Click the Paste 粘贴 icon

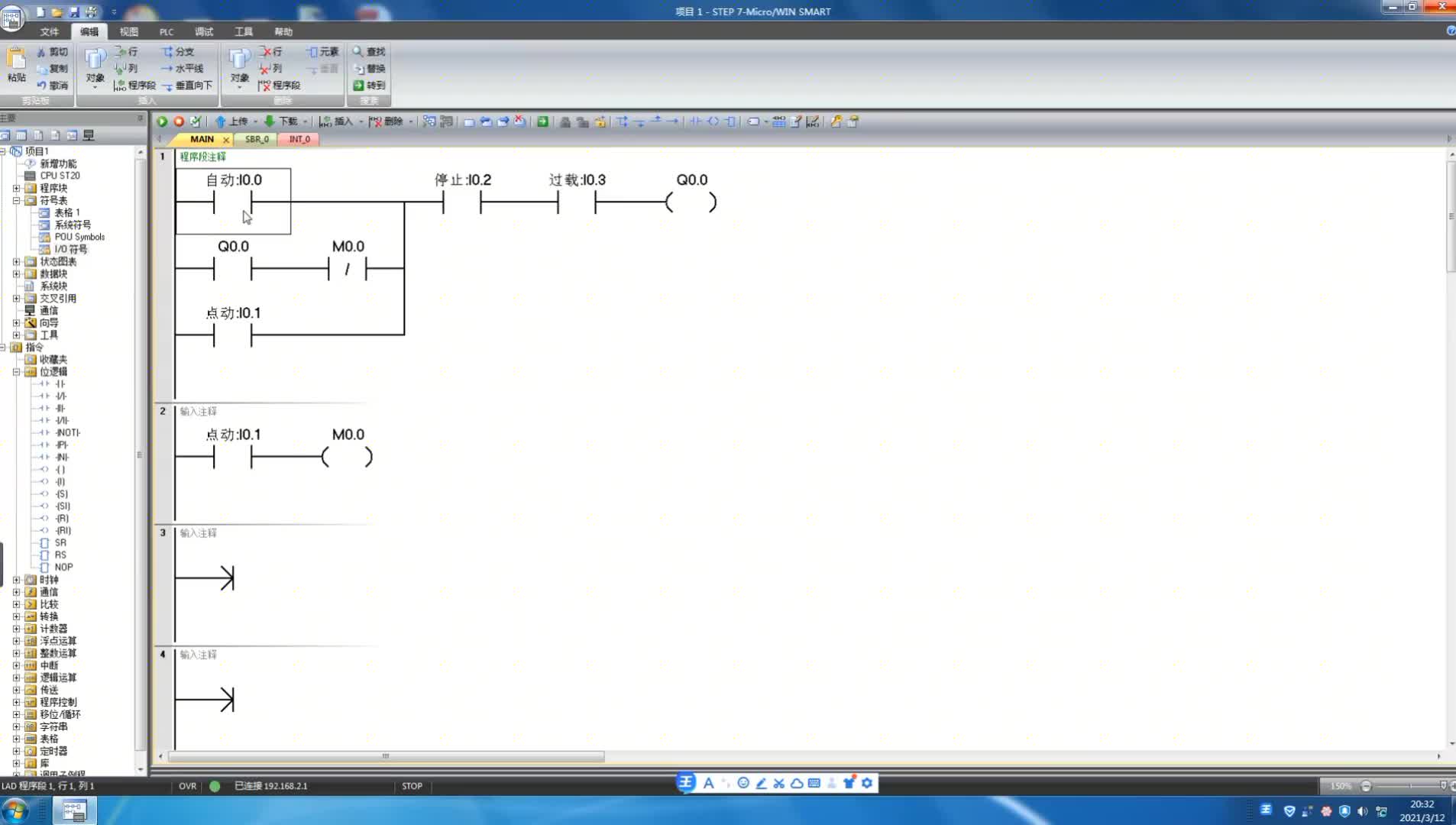pos(16,65)
